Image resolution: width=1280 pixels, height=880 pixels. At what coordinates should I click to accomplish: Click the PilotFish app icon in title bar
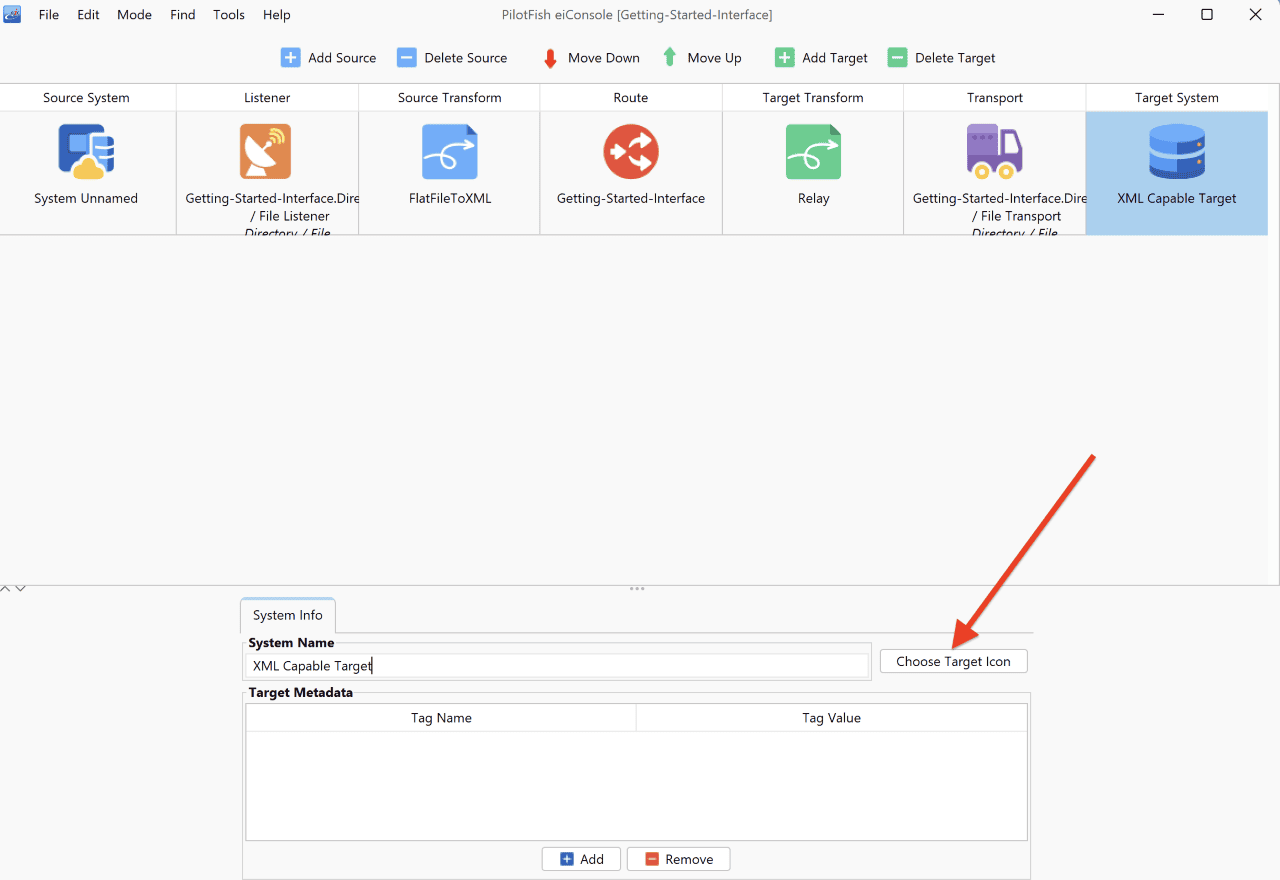(12, 14)
